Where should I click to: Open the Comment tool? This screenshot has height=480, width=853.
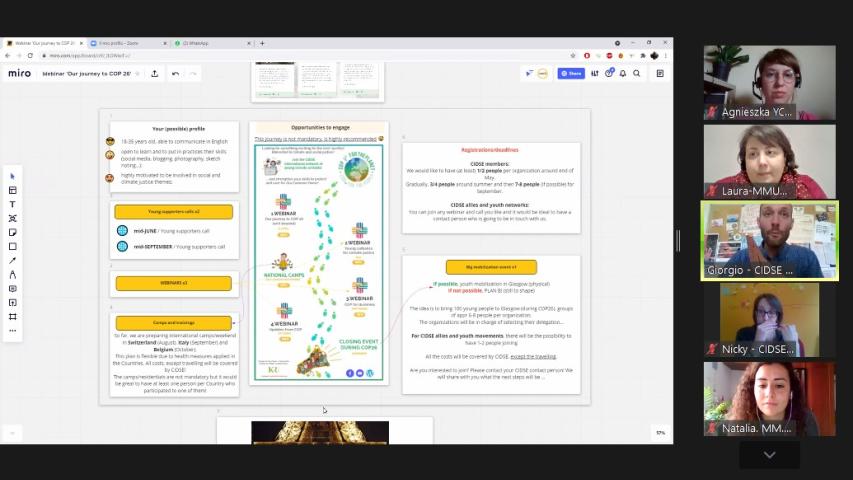coord(13,288)
